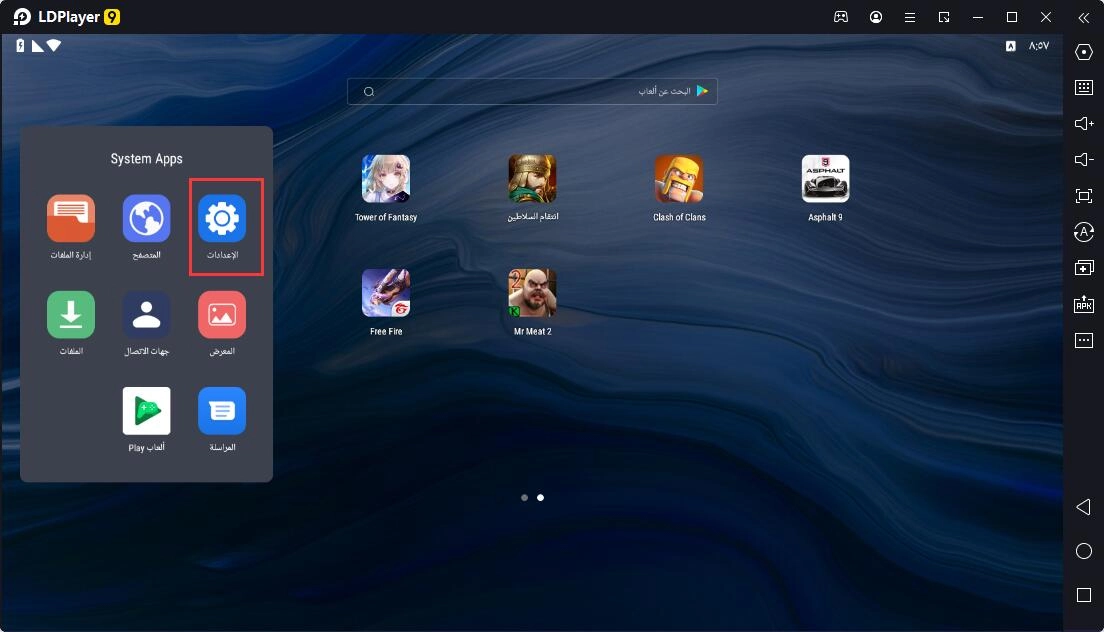The width and height of the screenshot is (1104, 632).
Task: Open the gamepad icon in title bar
Action: coord(841,17)
